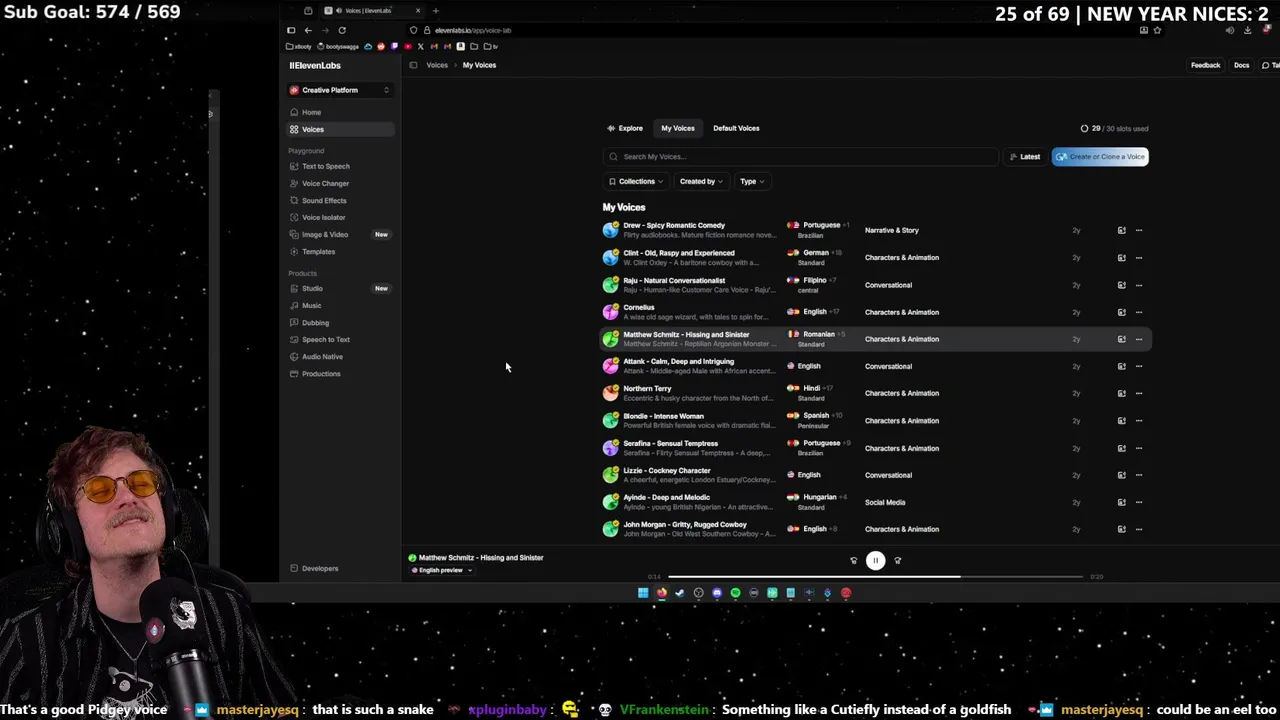Open Voices in the sidebar
The width and height of the screenshot is (1280, 720).
(339, 129)
